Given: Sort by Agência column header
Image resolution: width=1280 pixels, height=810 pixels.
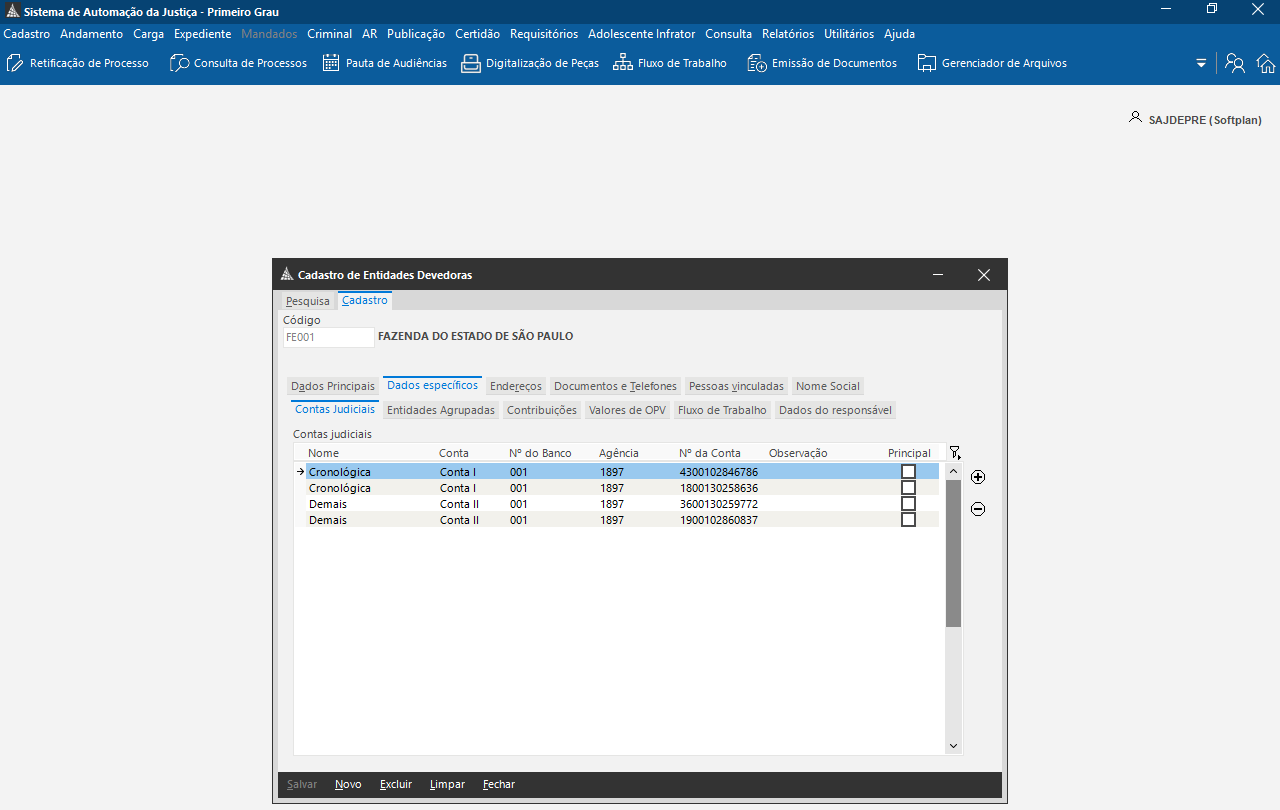Looking at the screenshot, I should [619, 453].
